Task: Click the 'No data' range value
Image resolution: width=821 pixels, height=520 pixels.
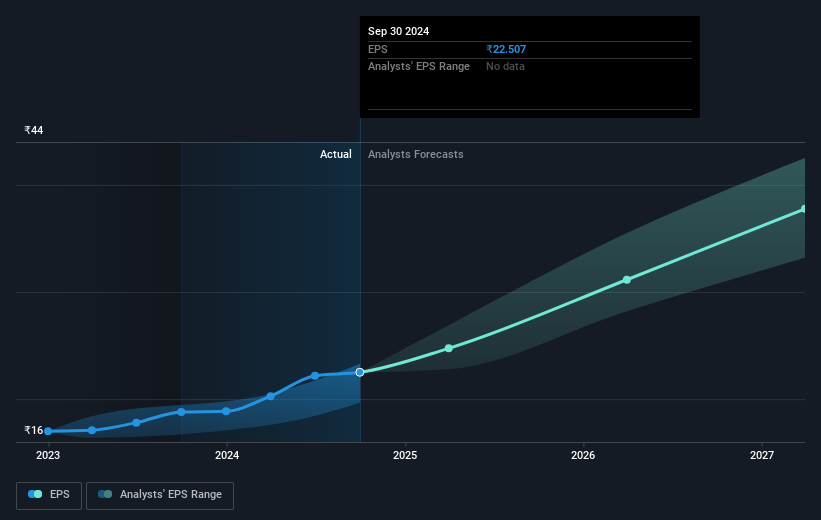Action: coord(505,67)
